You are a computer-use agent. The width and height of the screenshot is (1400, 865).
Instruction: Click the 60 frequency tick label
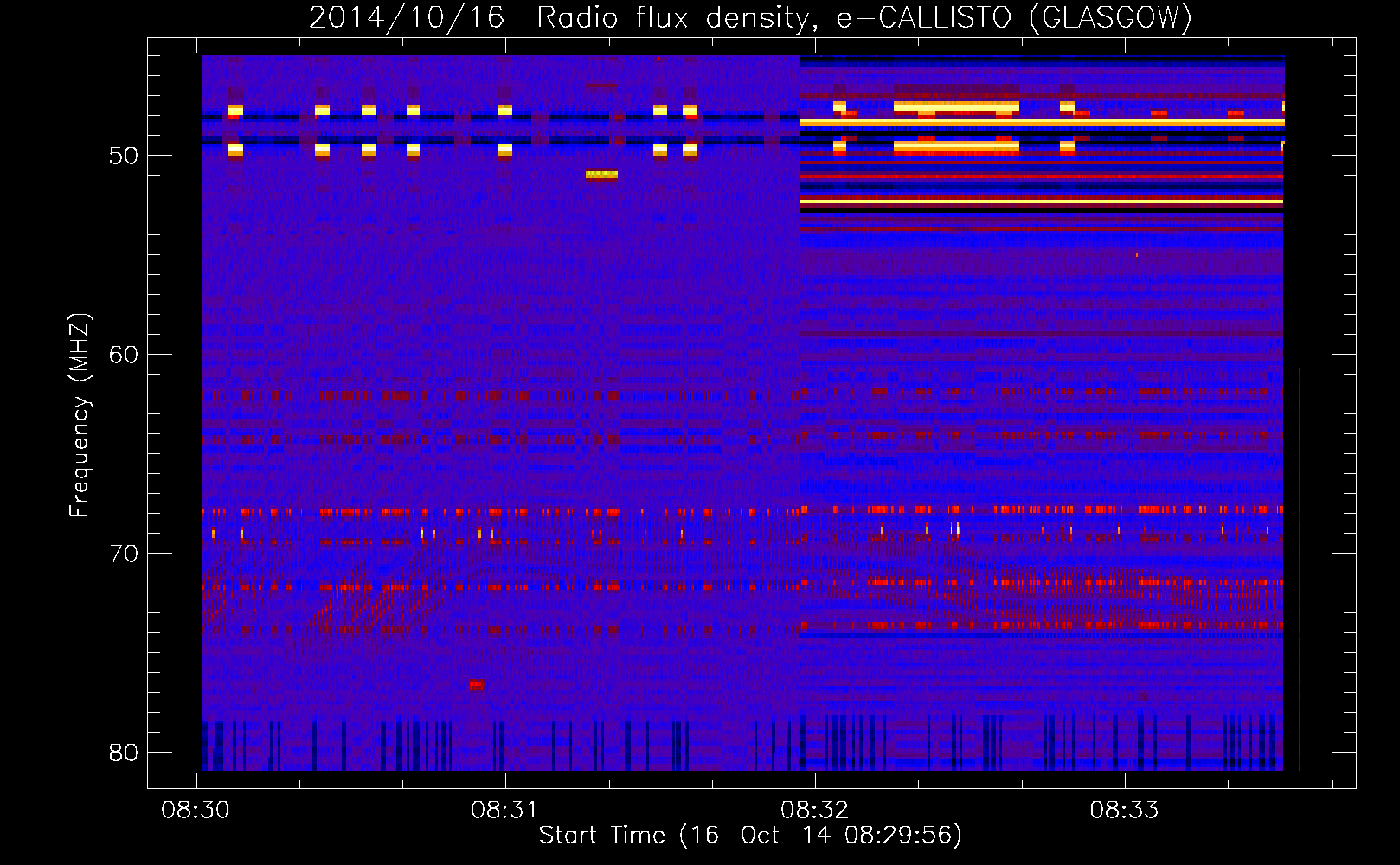[124, 355]
